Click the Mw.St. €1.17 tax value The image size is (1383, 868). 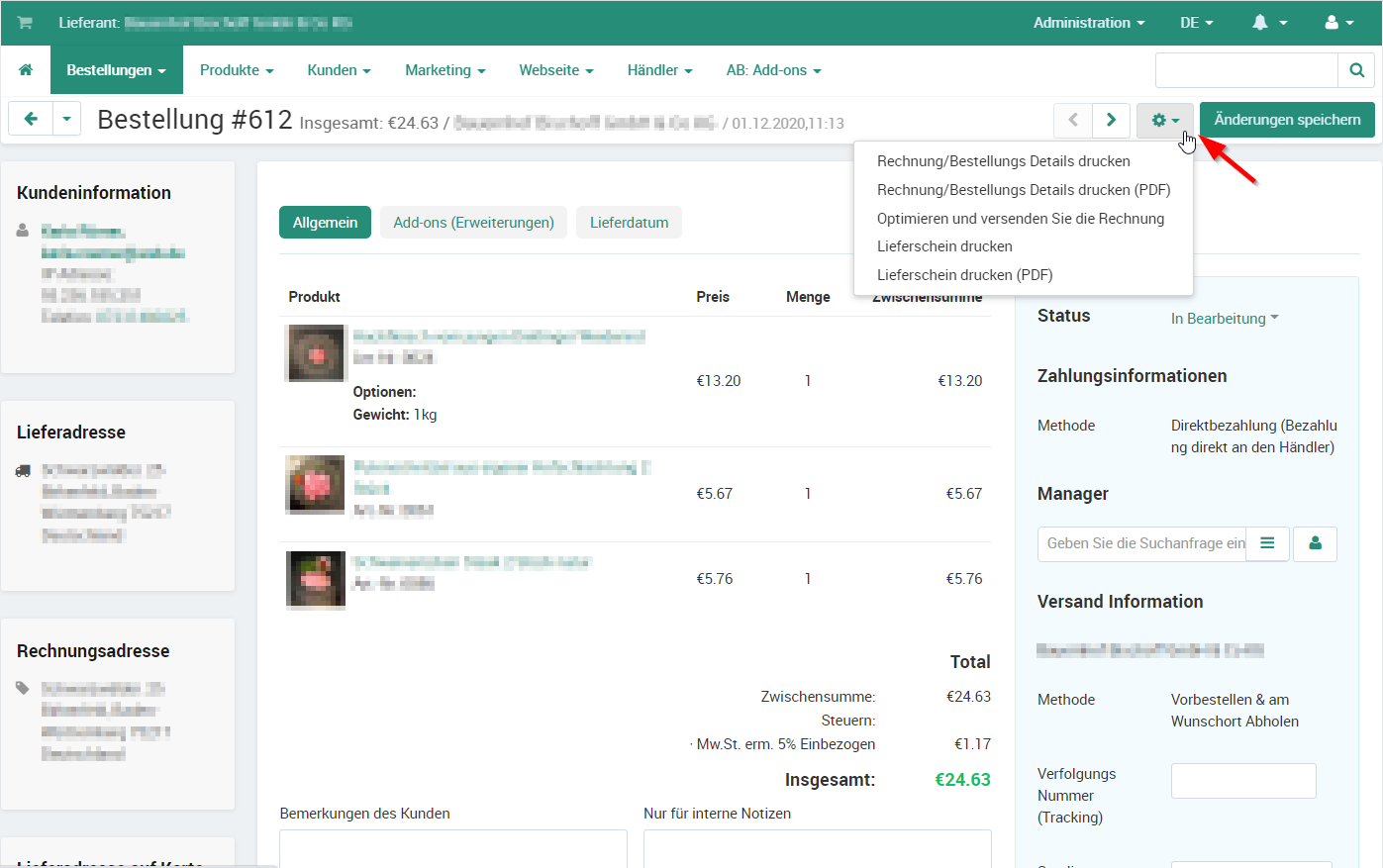972,744
